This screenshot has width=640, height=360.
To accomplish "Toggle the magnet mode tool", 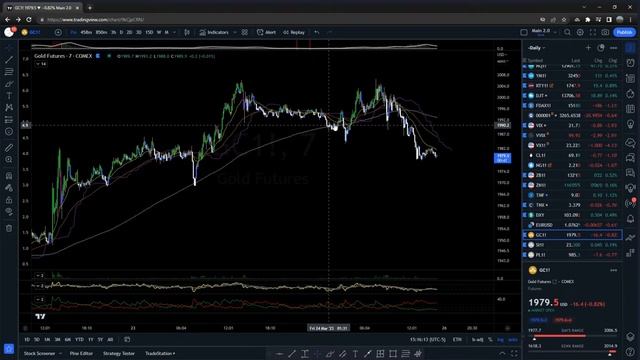I will click(9, 176).
